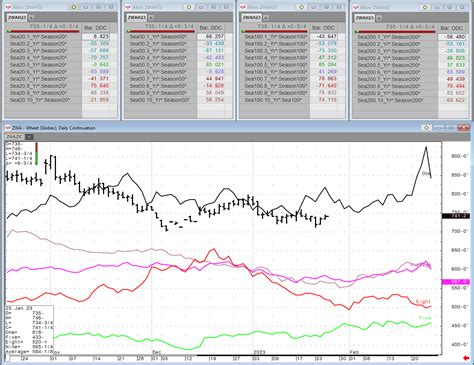Click the 'Sea200 1_Yr* Season200*' row
Viewport: 474px width, 365px height.
tap(395, 37)
